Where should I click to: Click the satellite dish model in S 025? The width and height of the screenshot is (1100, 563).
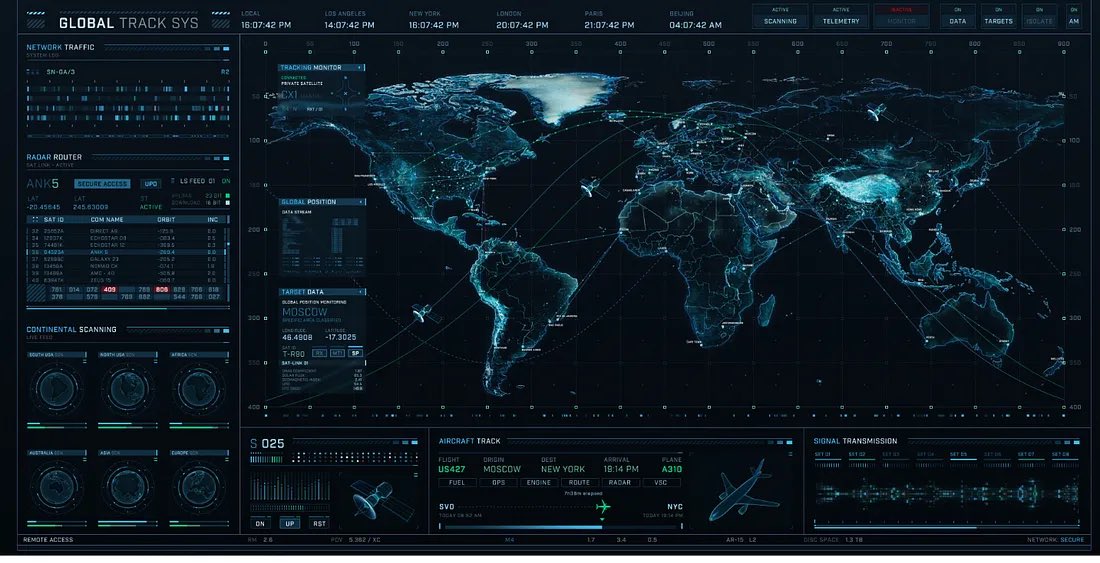coord(381,499)
